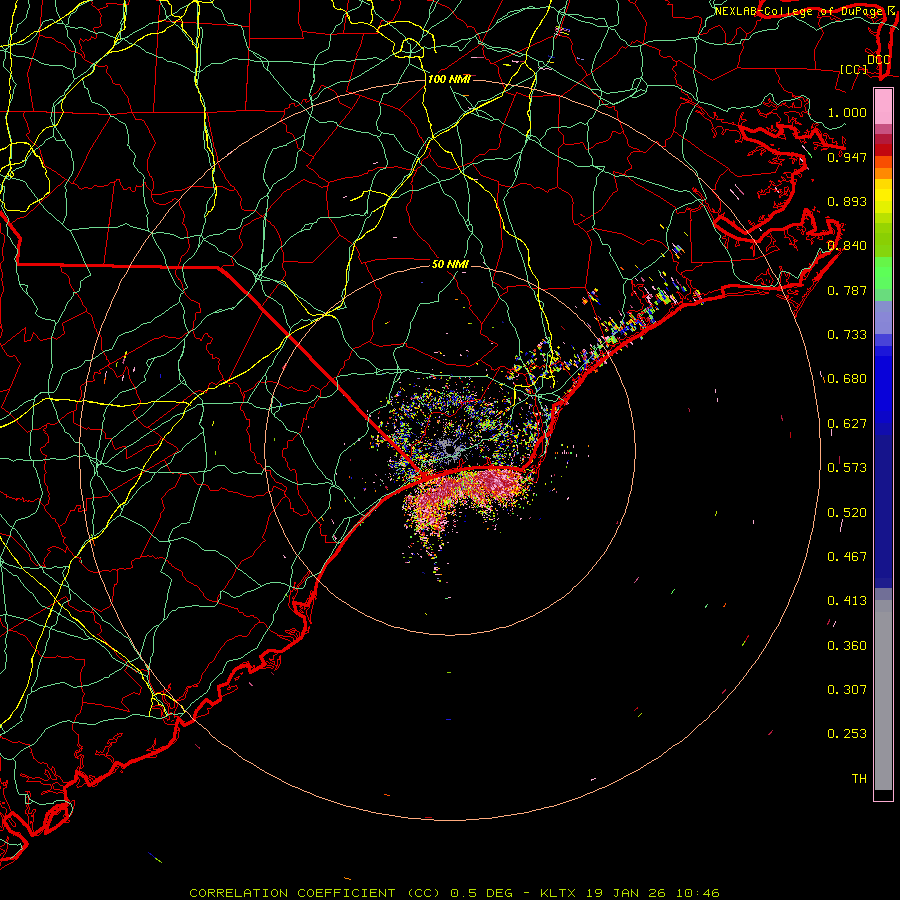Click the 0.947 legend value
Screen dimensions: 900x900
point(847,157)
